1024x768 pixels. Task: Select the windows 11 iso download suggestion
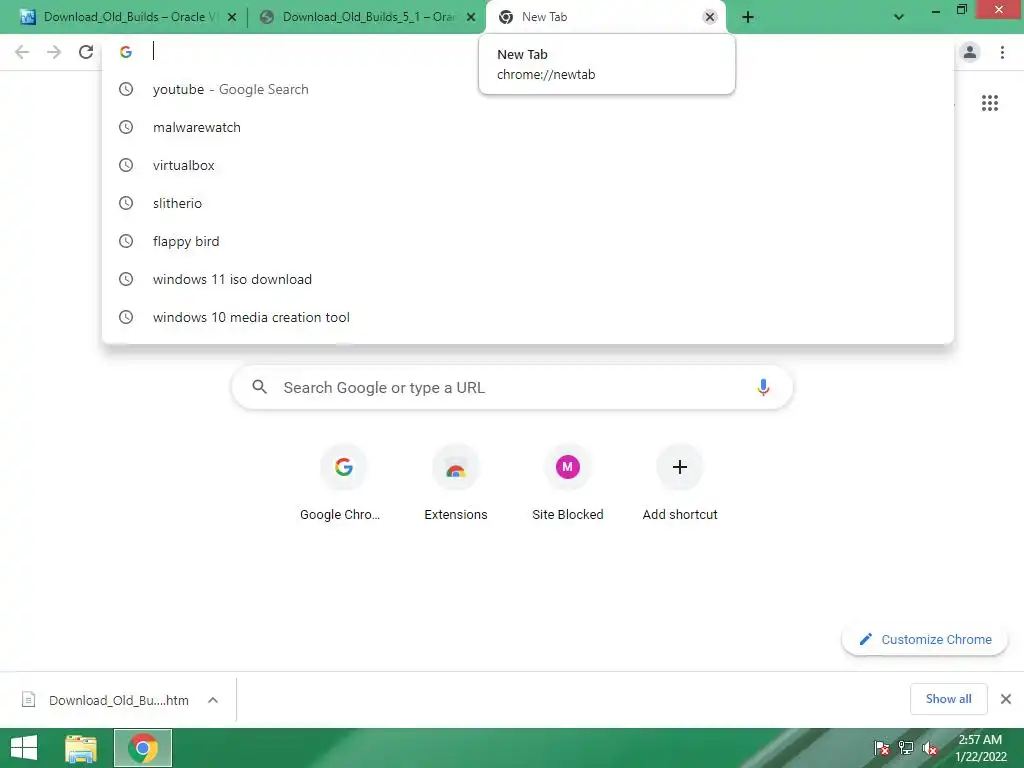528,279
